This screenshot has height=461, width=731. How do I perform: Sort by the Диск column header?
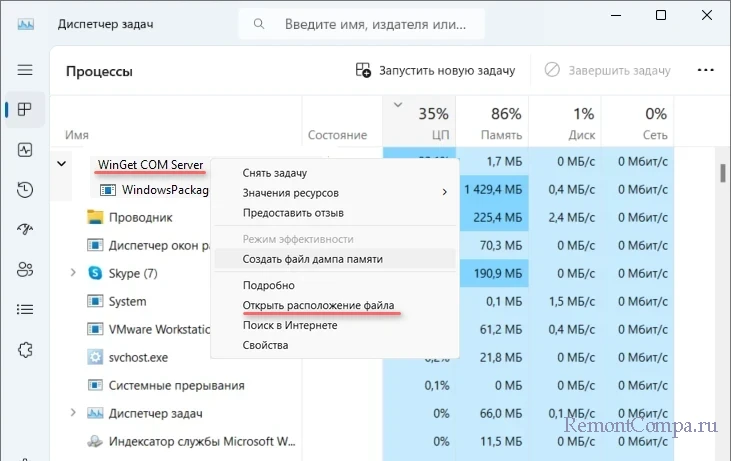[565, 121]
